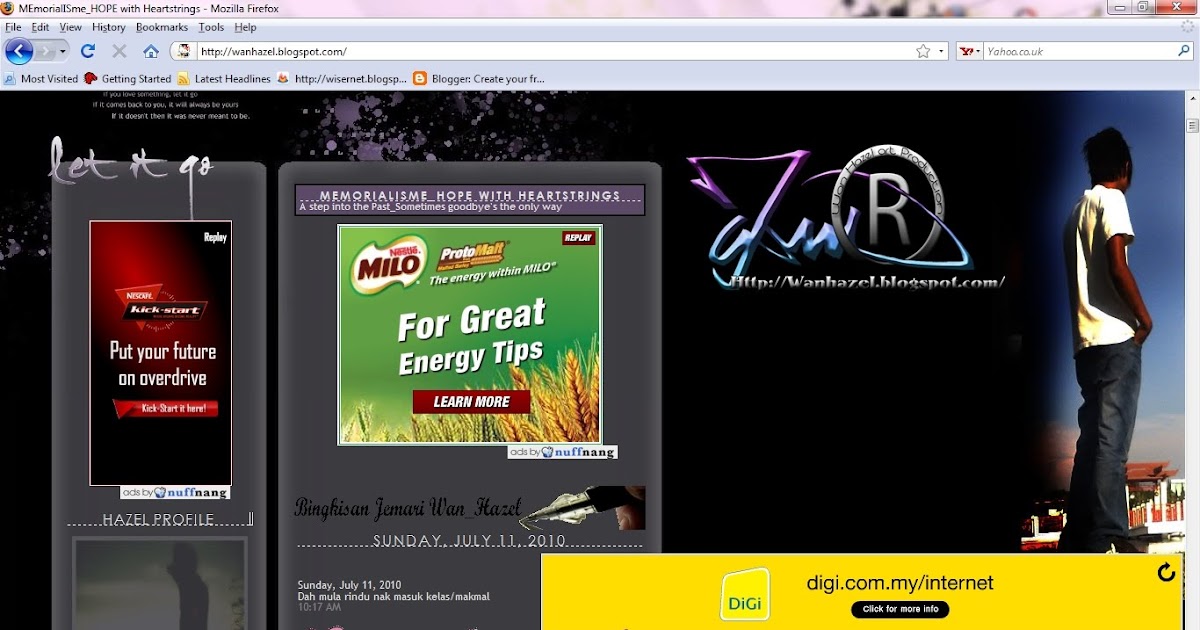1200x630 pixels.
Task: Click the Milo ad REPLAY button
Action: click(578, 238)
